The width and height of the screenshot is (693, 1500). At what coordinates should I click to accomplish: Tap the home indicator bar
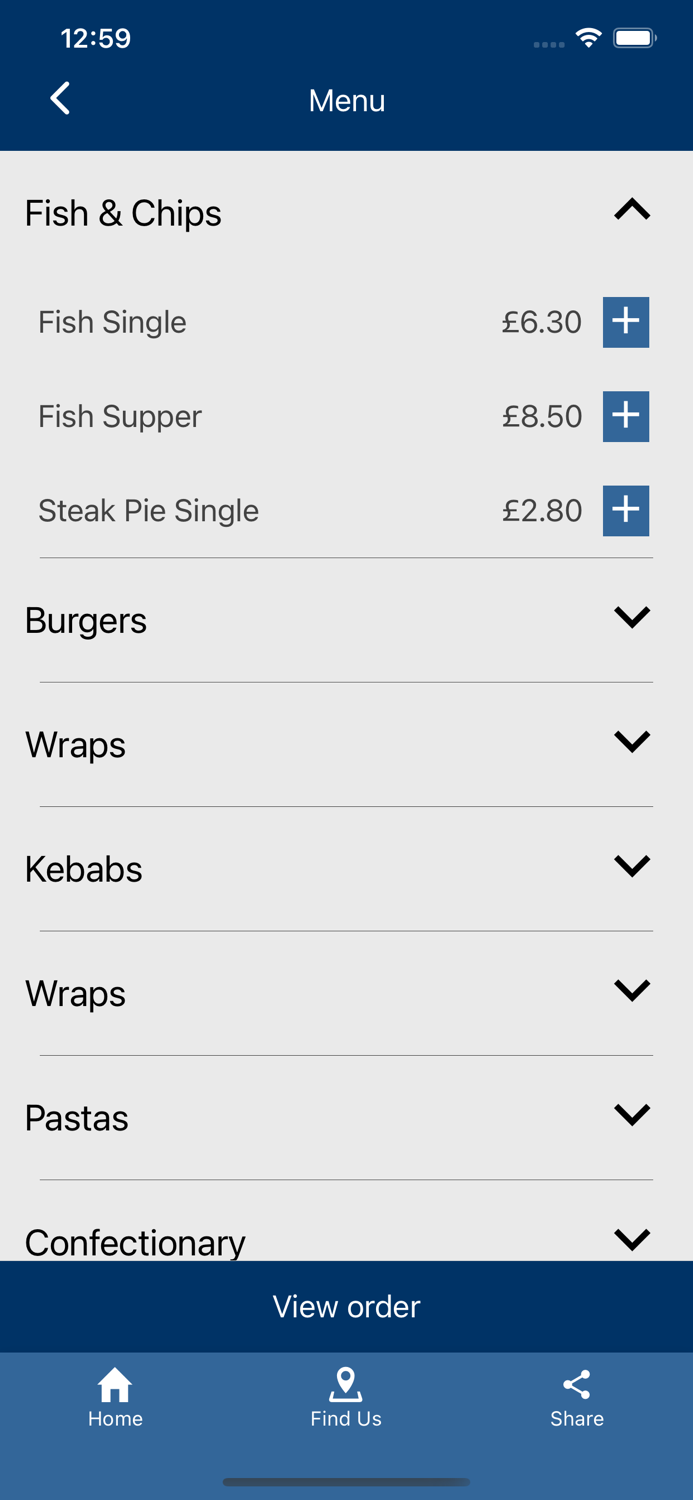click(346, 1483)
